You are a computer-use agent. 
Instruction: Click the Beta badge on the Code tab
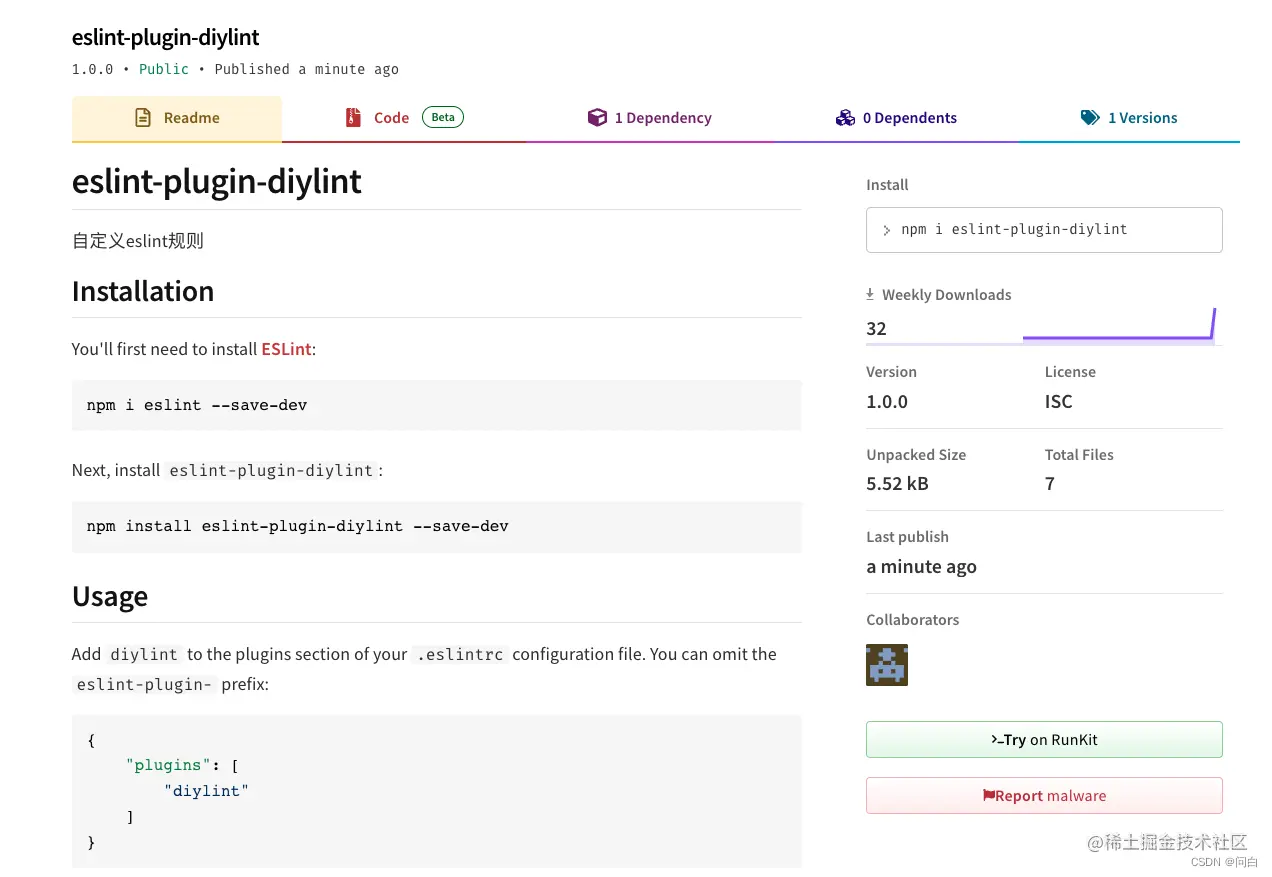click(x=443, y=117)
